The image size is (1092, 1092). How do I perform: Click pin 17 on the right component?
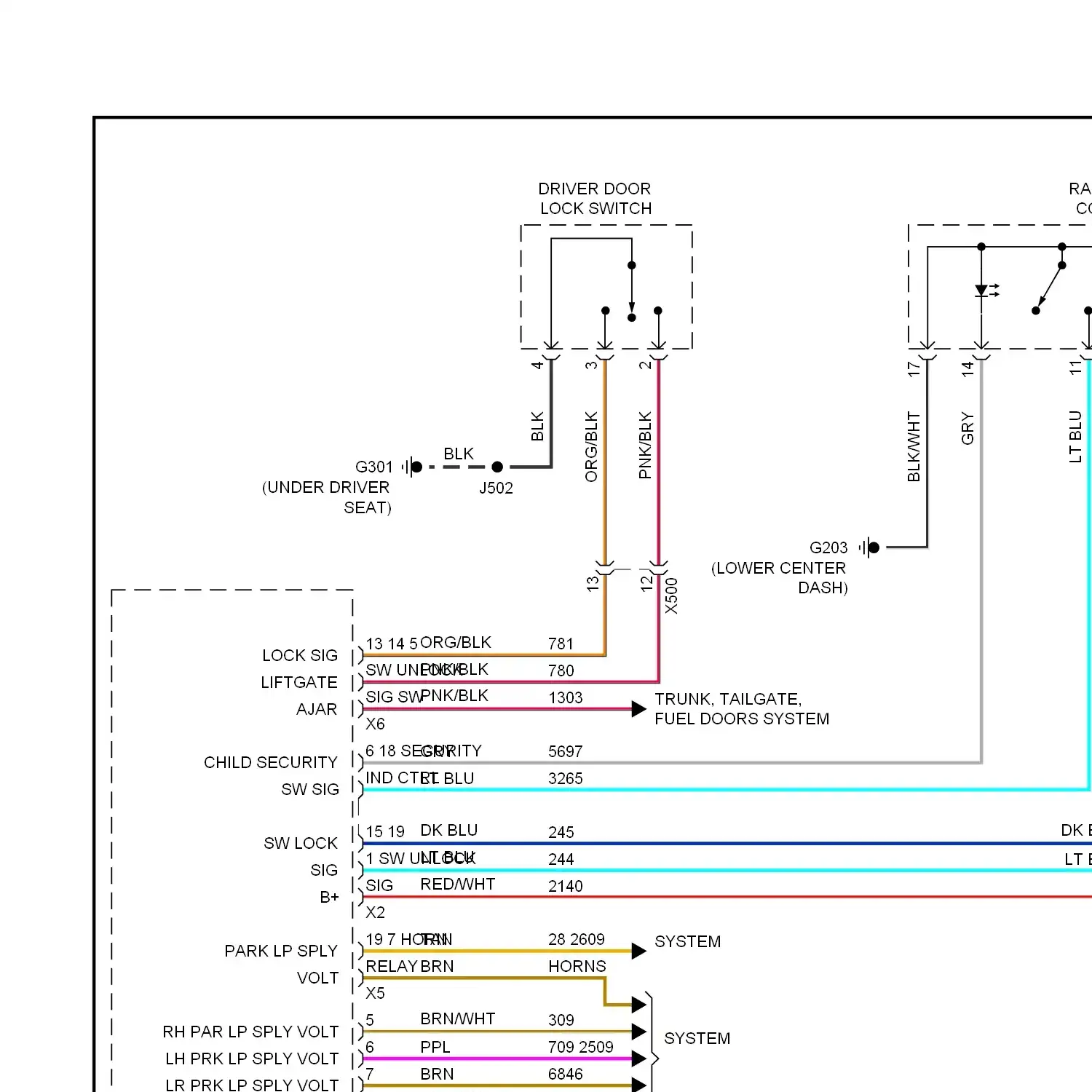pyautogui.click(x=914, y=369)
